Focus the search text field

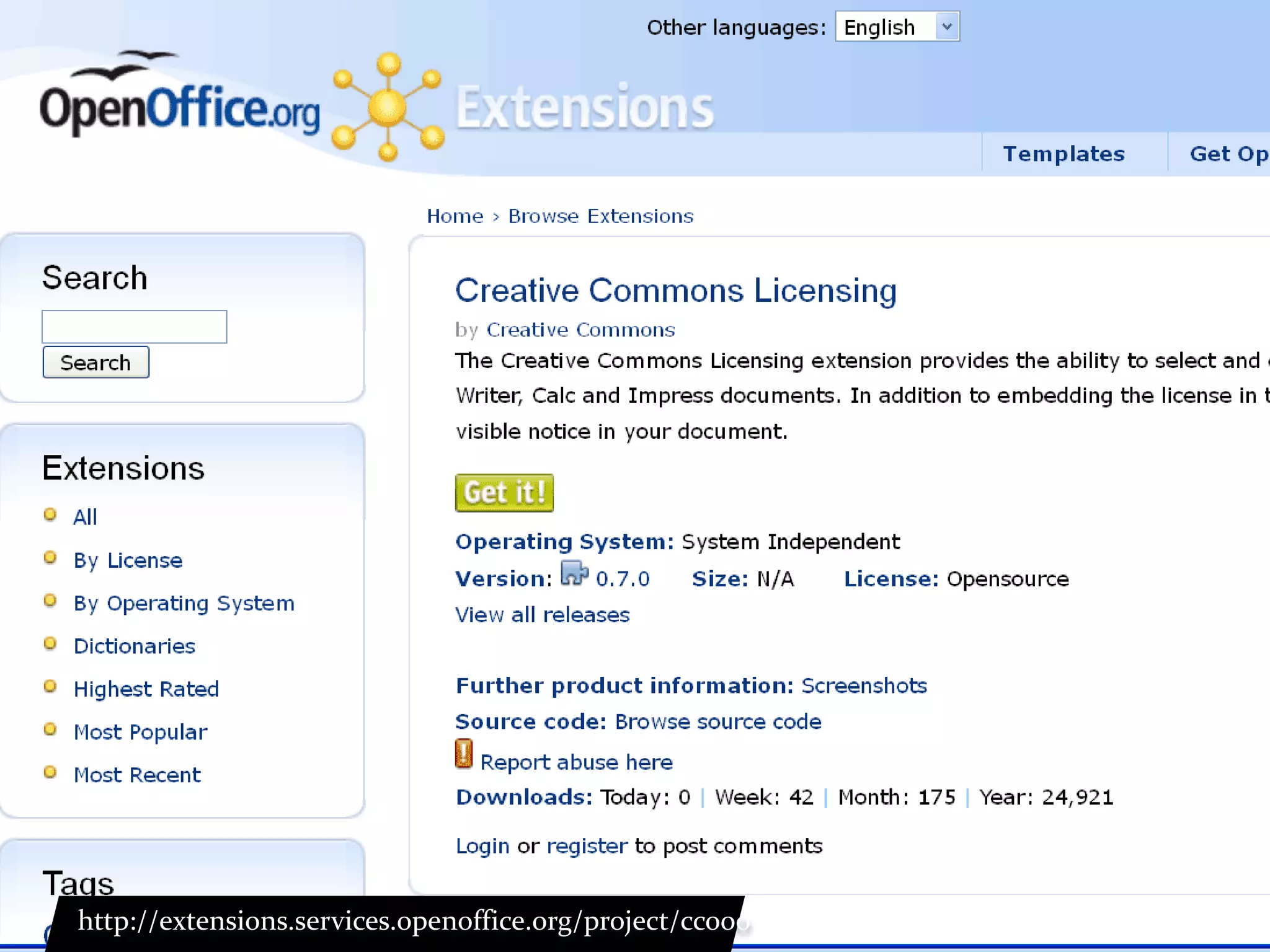[x=134, y=327]
